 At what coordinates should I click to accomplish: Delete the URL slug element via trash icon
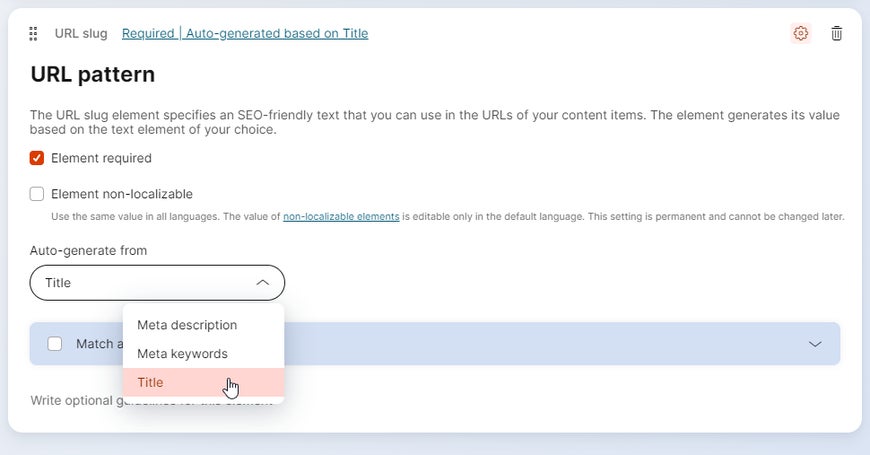pyautogui.click(x=837, y=33)
